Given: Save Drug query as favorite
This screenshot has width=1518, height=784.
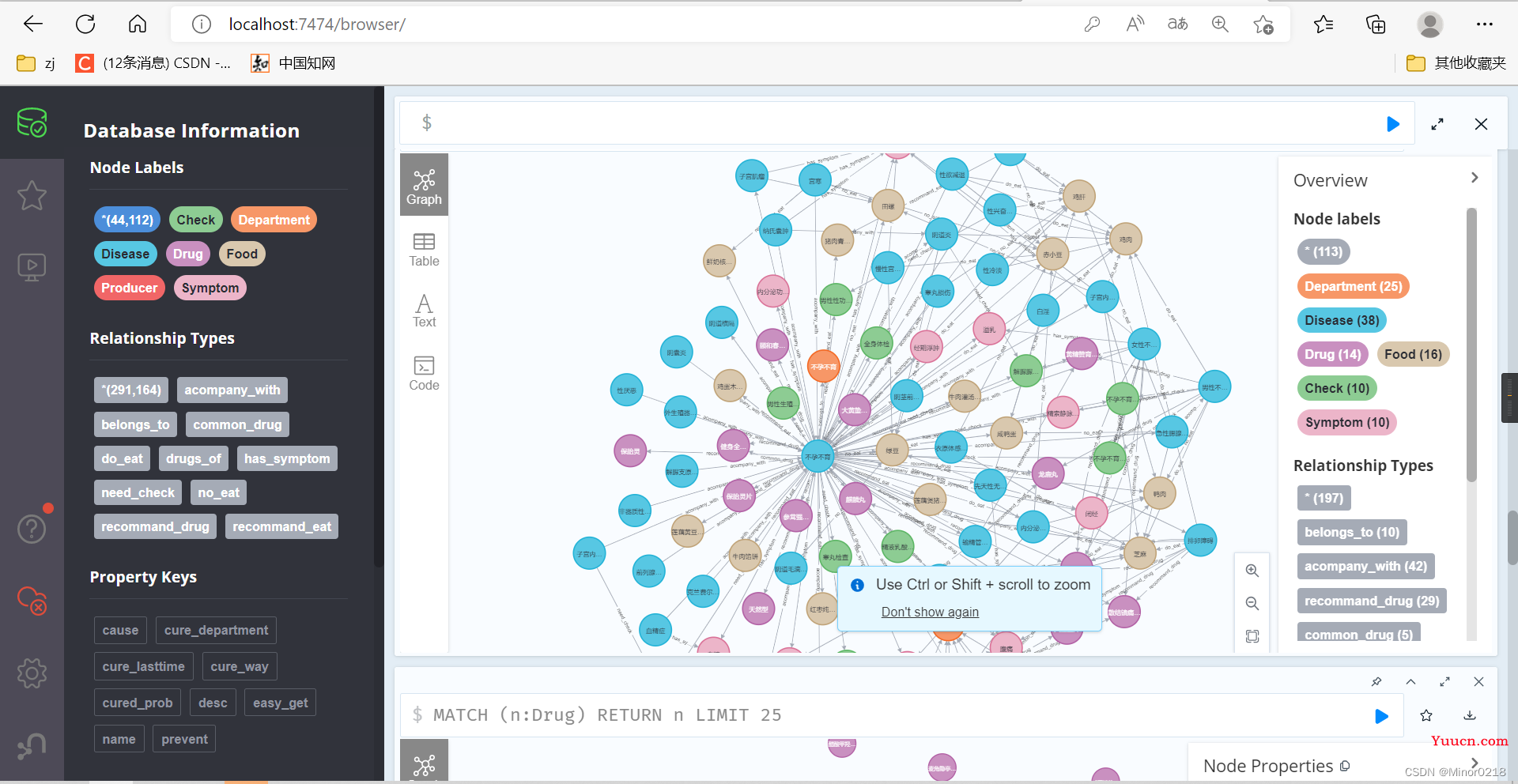Looking at the screenshot, I should 1426,716.
